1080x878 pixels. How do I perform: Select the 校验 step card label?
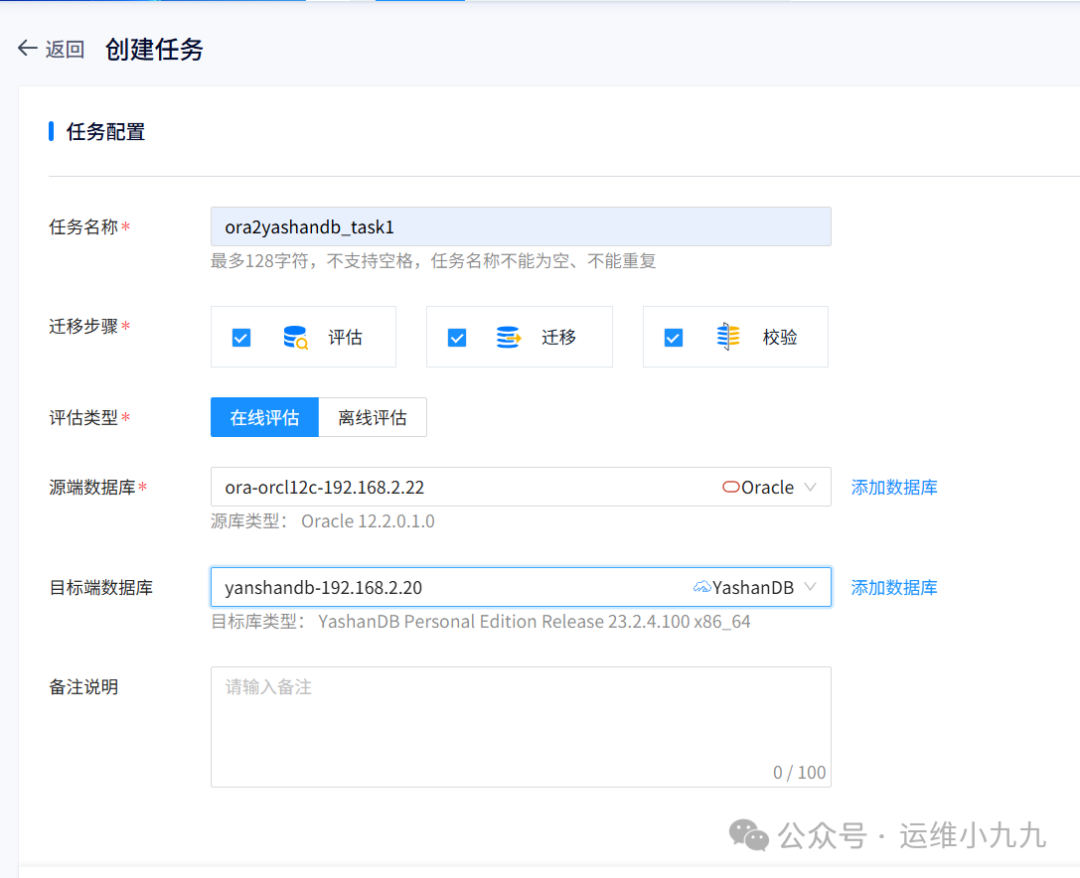click(780, 337)
